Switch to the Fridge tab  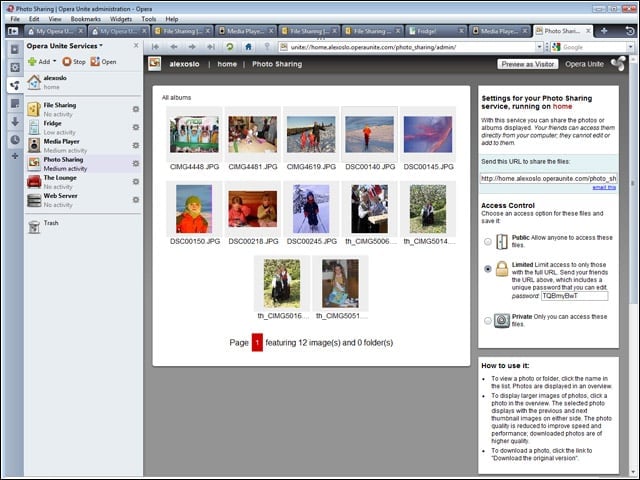point(436,31)
